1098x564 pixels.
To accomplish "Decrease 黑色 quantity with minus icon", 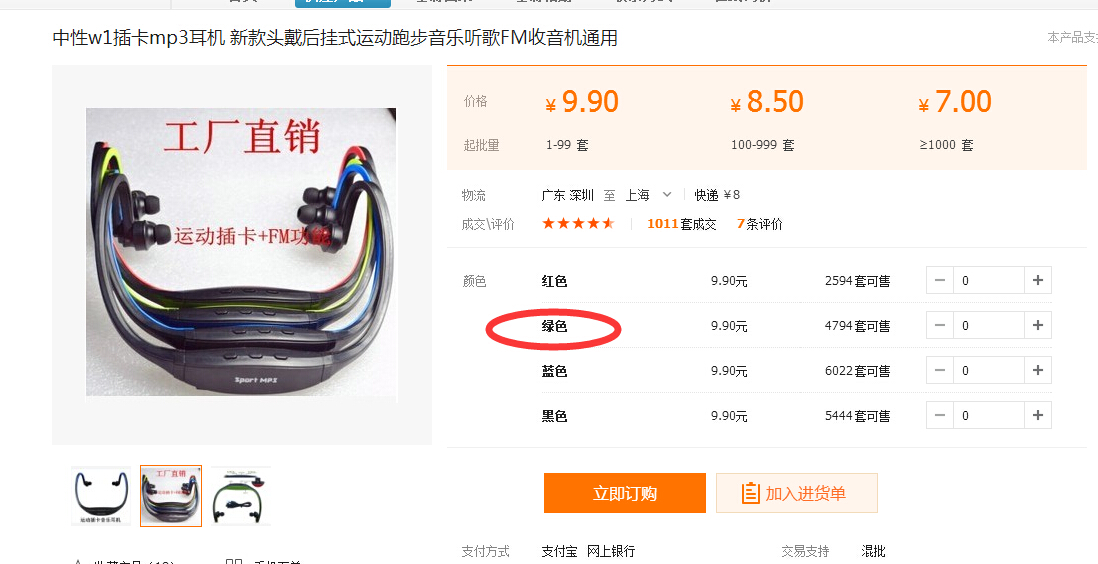I will click(940, 415).
